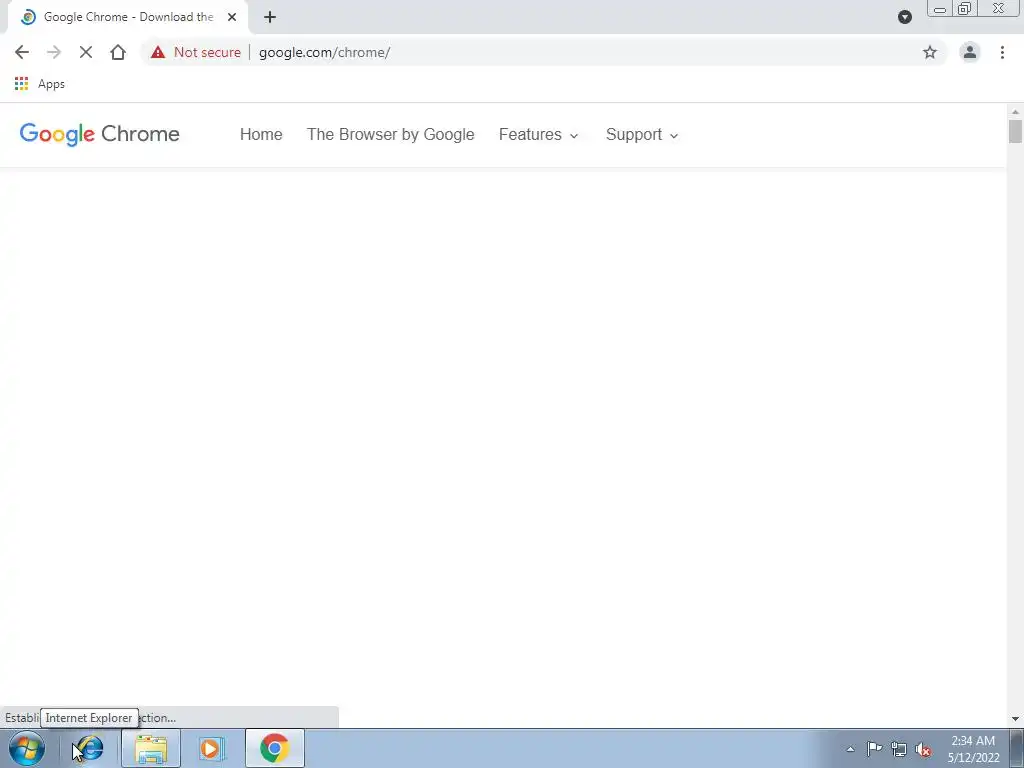Screen dimensions: 1024x768
Task: Click Chrome icon in the taskbar
Action: click(275, 748)
